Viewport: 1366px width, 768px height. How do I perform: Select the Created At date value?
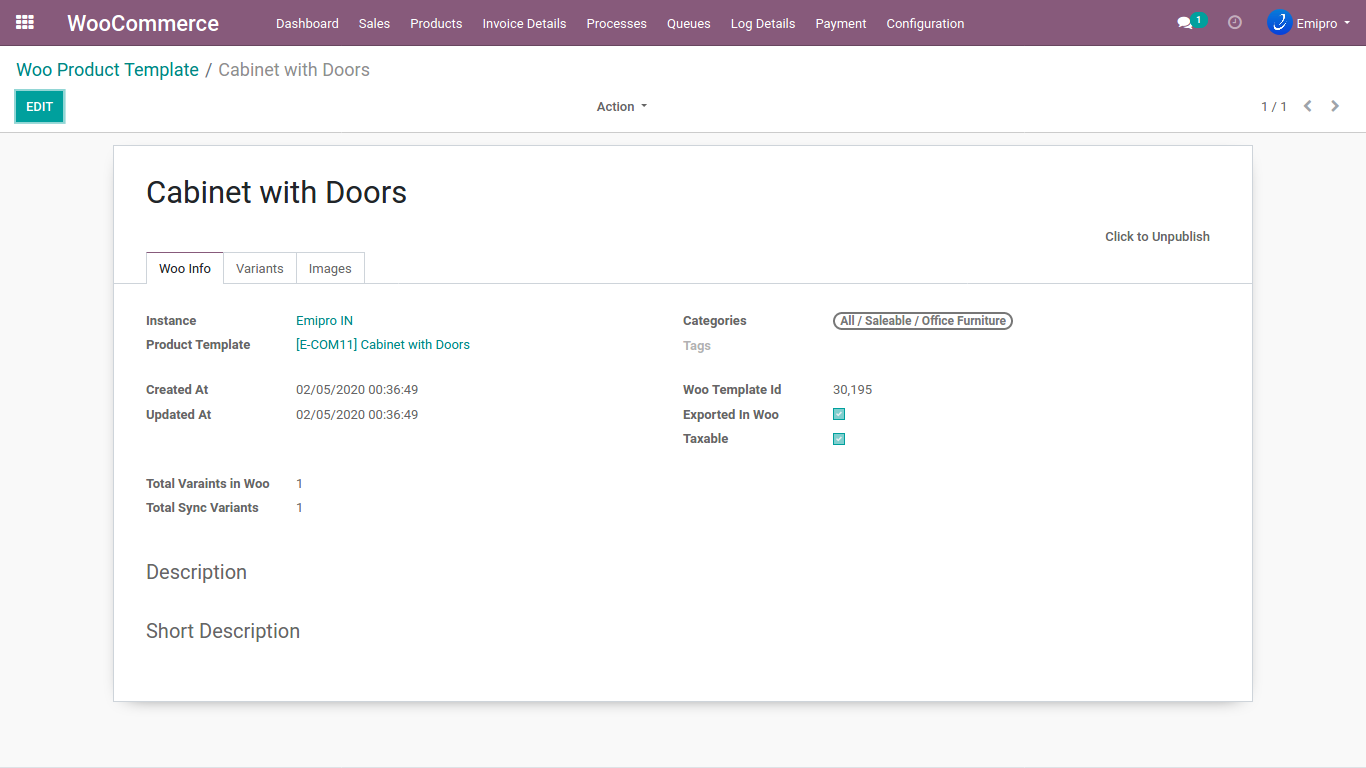click(x=357, y=390)
